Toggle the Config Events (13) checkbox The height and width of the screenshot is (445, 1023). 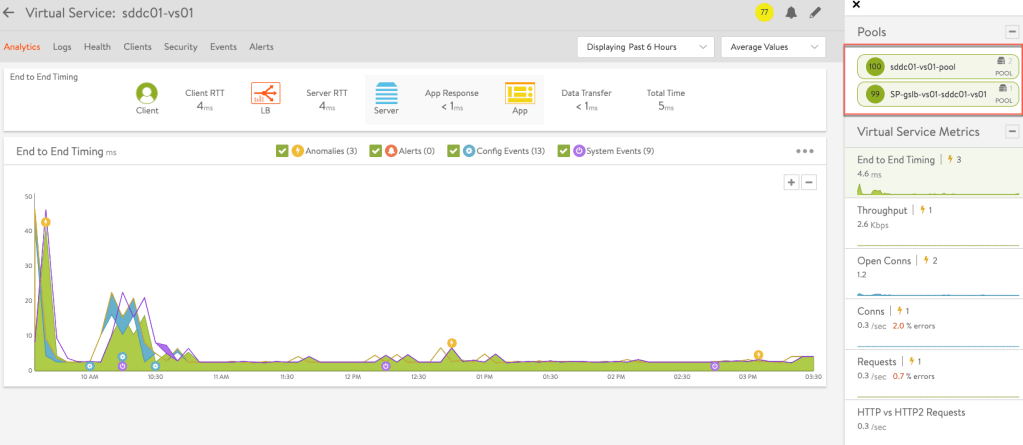pyautogui.click(x=454, y=151)
